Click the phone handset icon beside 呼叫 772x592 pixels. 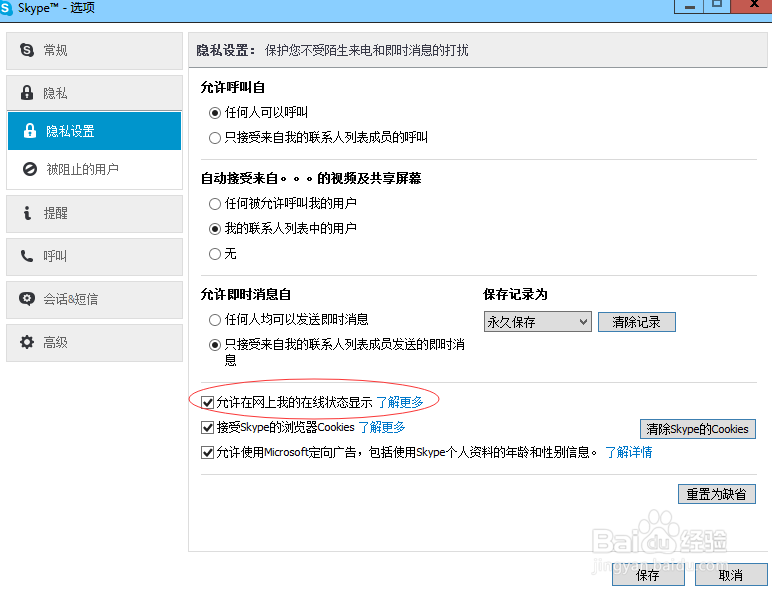click(x=27, y=256)
